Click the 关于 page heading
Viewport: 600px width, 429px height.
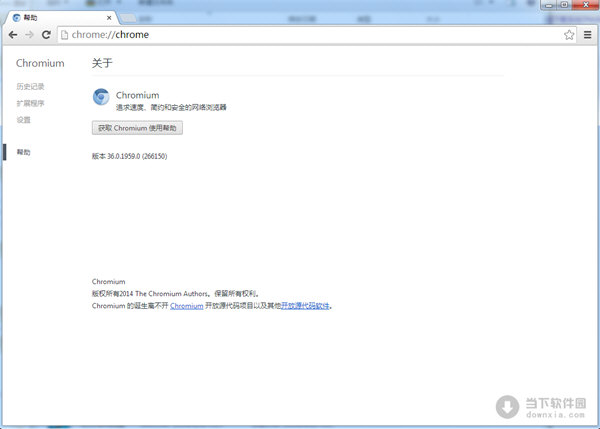click(102, 63)
